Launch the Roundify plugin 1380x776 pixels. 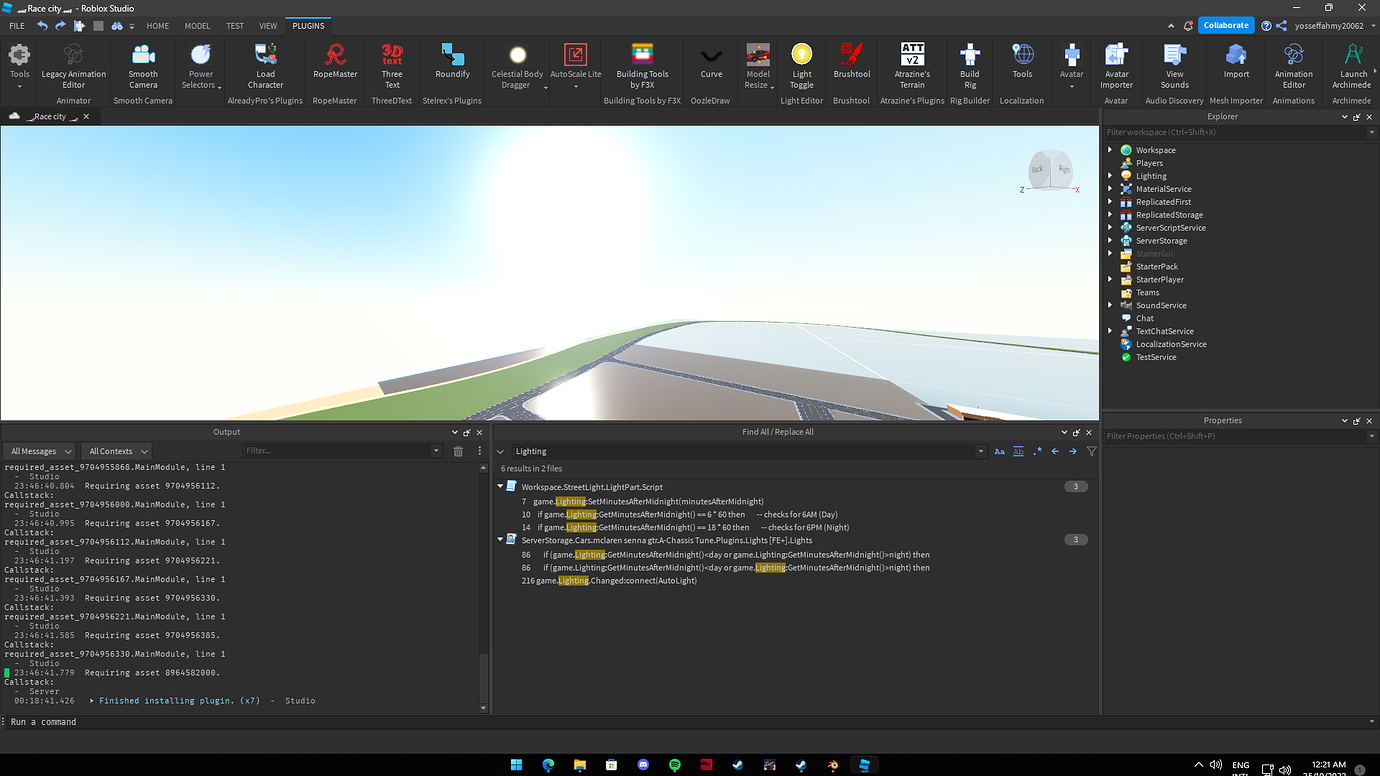click(x=452, y=65)
